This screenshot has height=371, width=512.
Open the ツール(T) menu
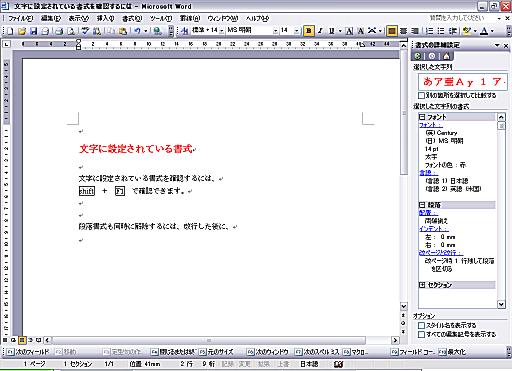[161, 18]
